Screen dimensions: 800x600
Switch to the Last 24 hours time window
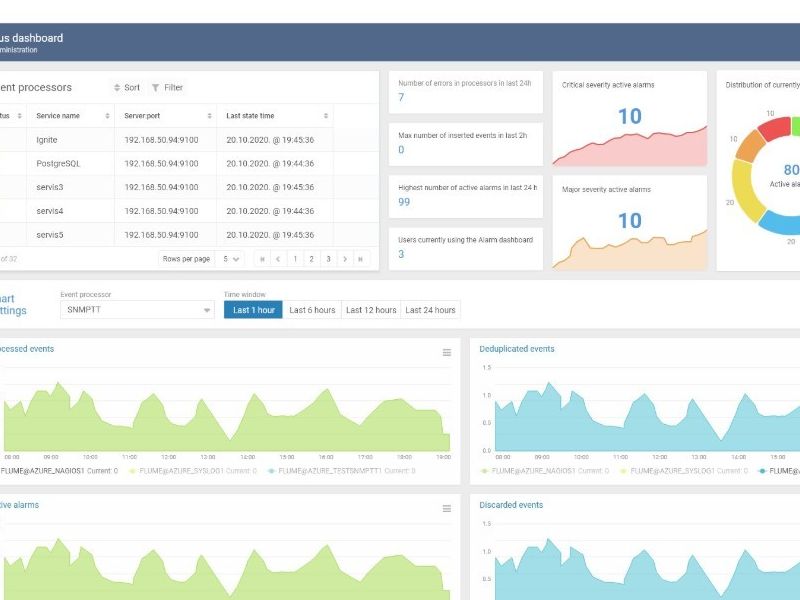point(430,310)
